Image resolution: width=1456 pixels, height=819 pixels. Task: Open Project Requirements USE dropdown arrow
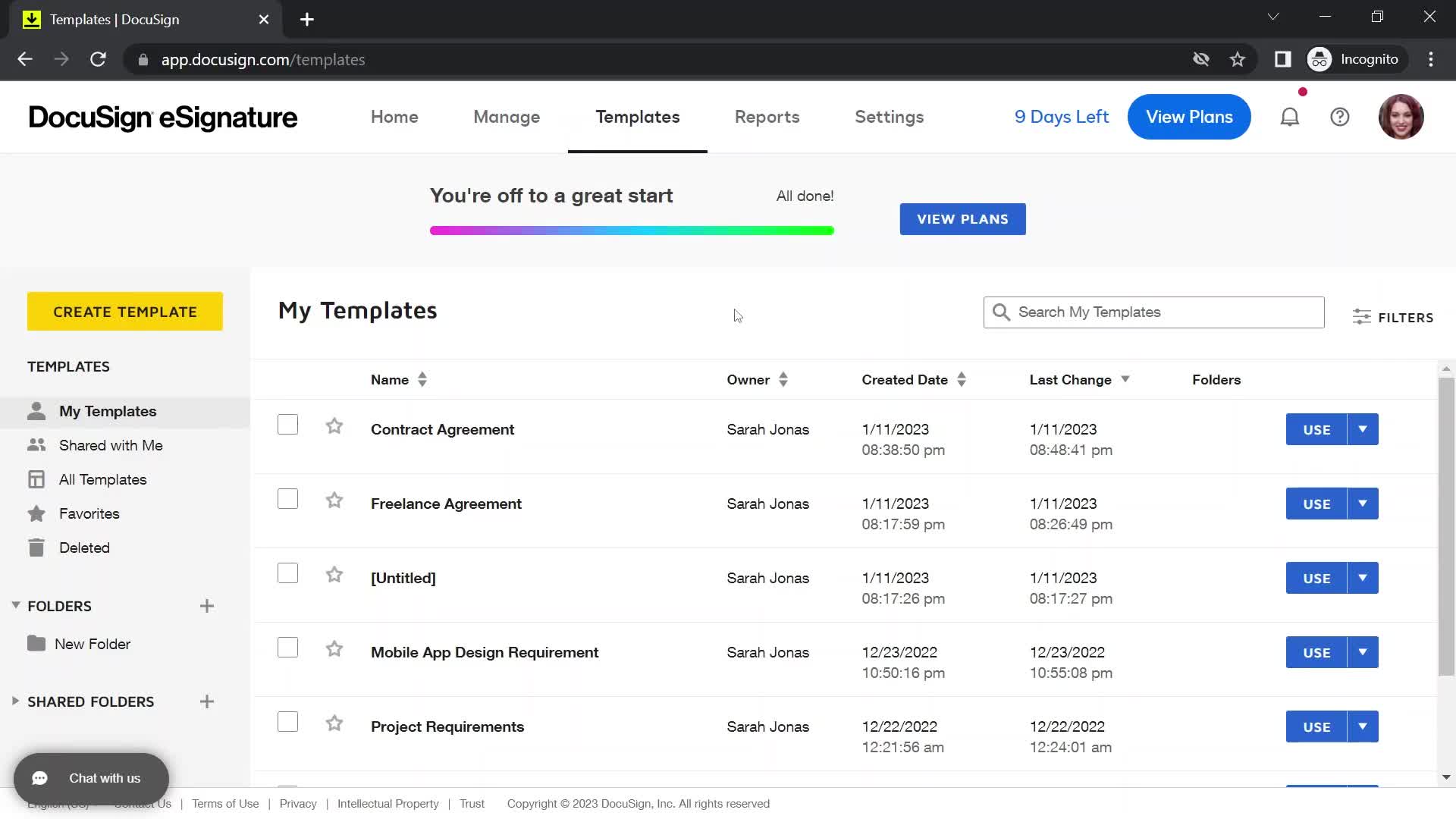click(x=1363, y=726)
